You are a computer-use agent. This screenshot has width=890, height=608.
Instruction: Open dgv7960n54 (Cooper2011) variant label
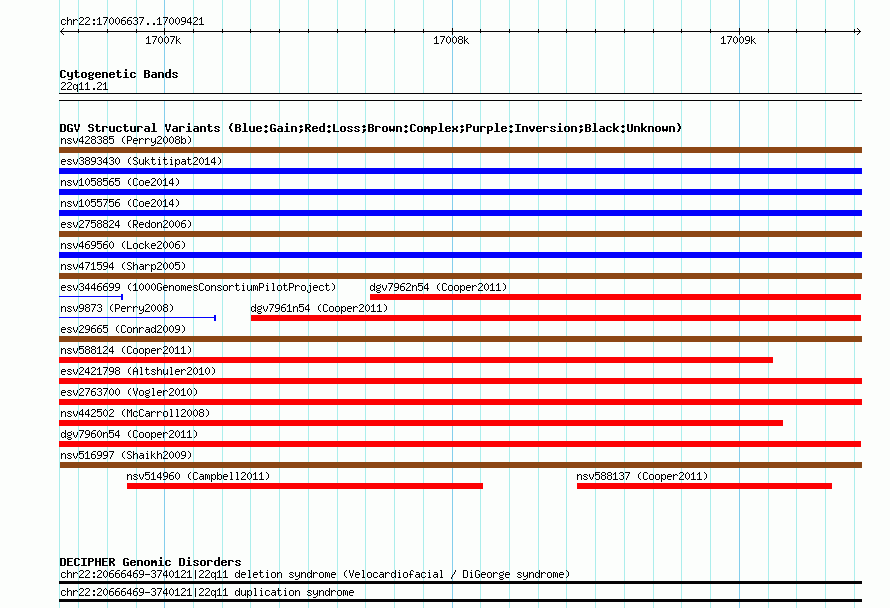point(129,434)
